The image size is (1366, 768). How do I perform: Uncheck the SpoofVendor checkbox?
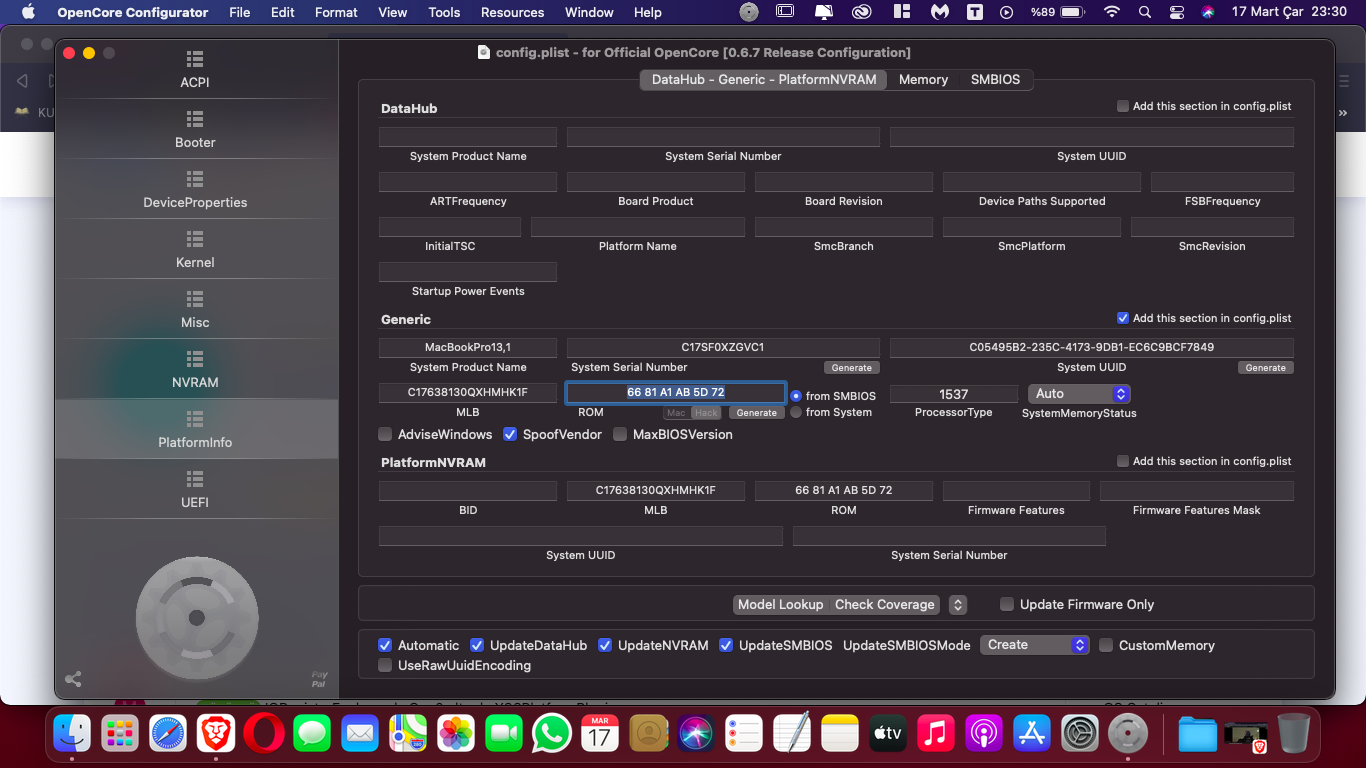[x=510, y=435]
